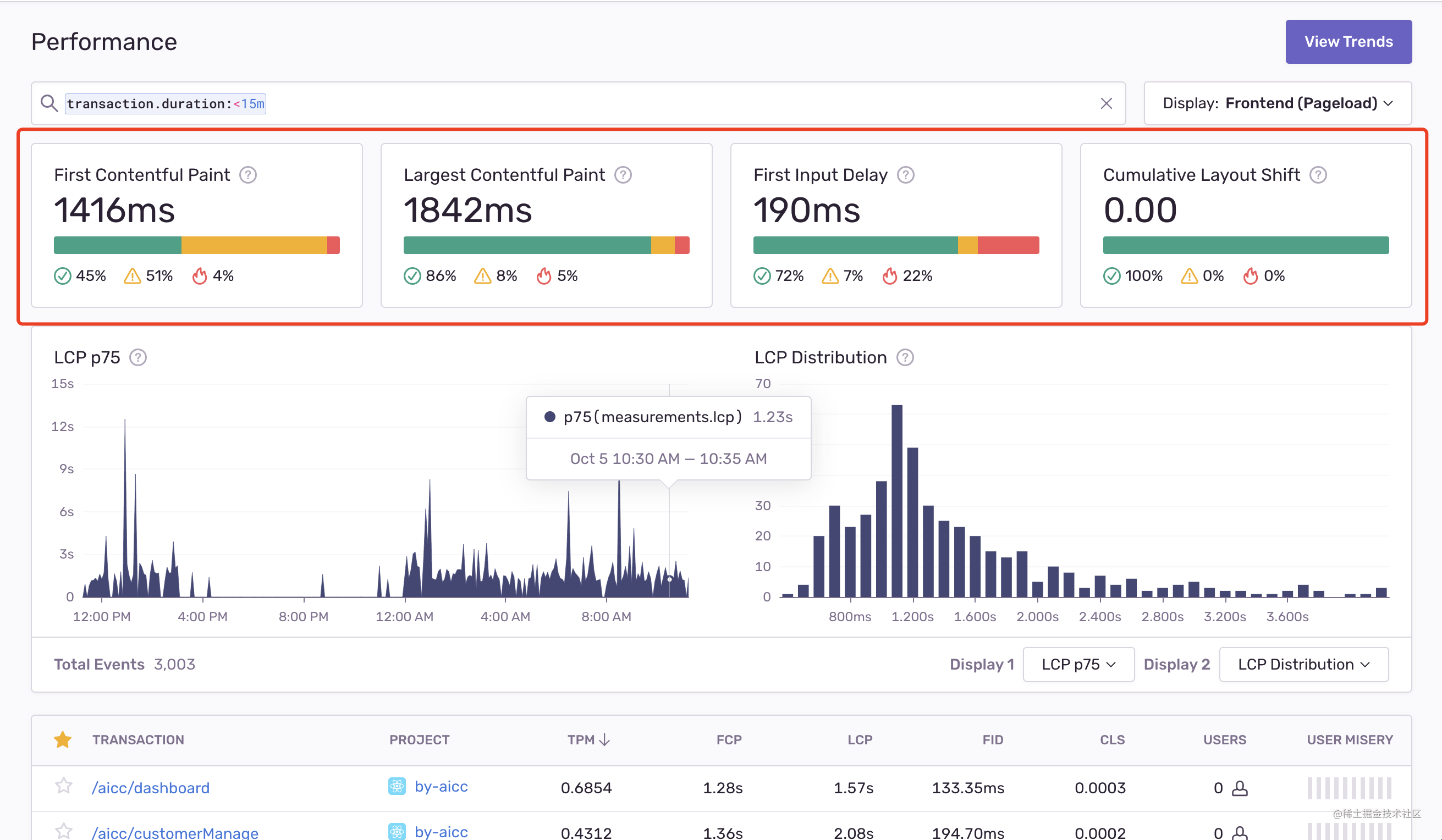Click red segment of First Input Delay bar
This screenshot has width=1442, height=840.
[x=1008, y=245]
